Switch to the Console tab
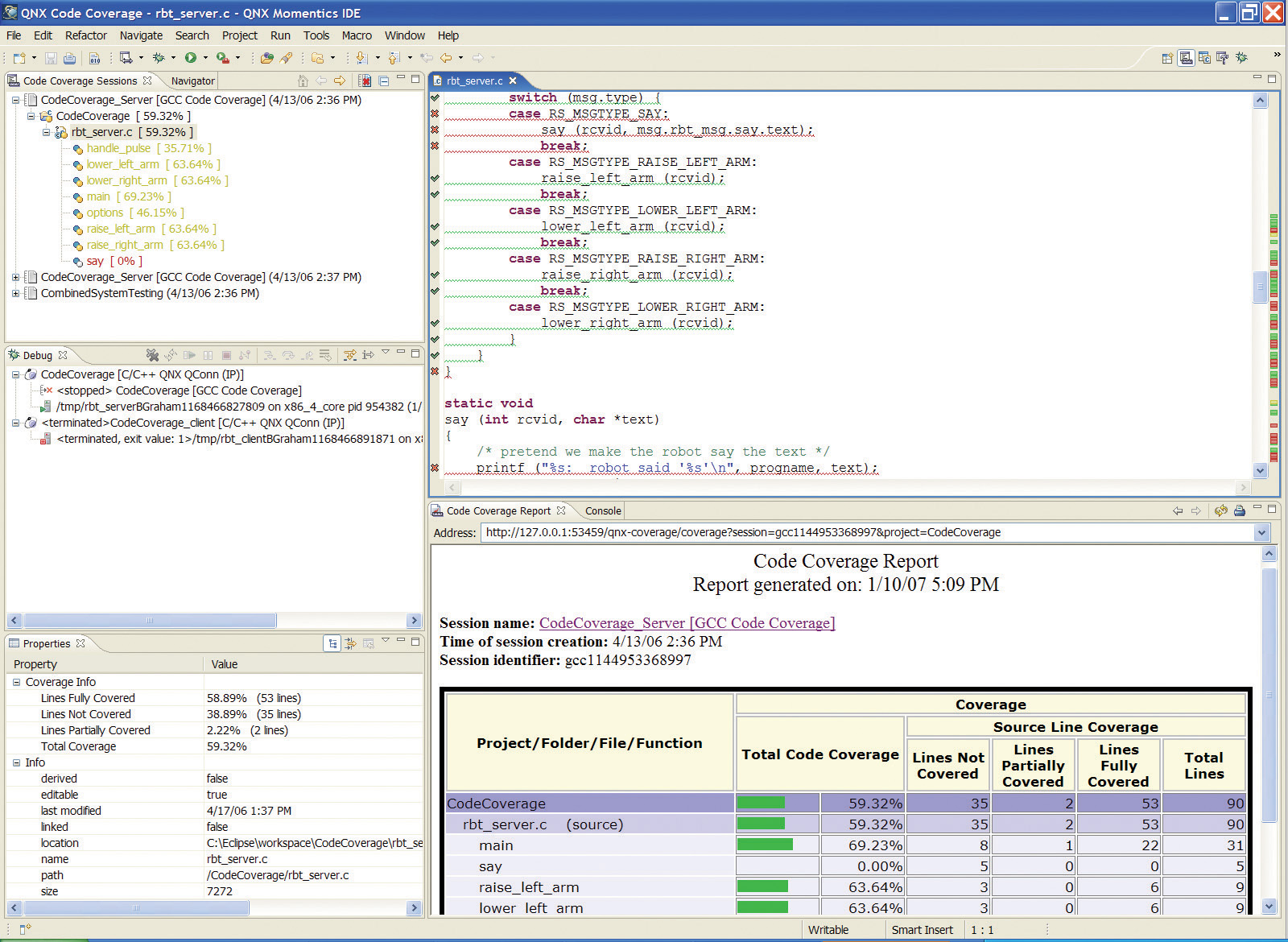This screenshot has width=1288, height=942. pos(603,510)
